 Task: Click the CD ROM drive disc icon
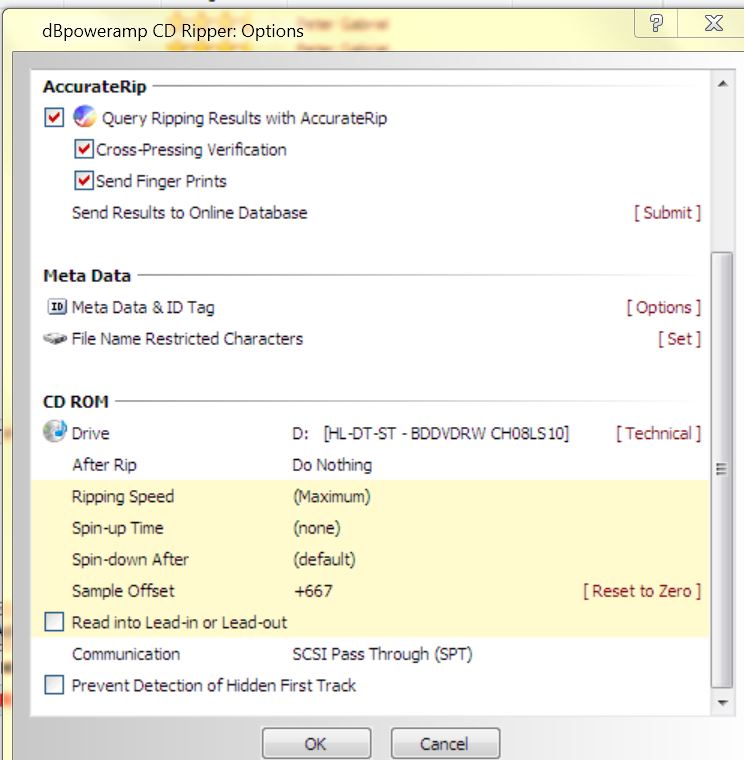[x=54, y=433]
